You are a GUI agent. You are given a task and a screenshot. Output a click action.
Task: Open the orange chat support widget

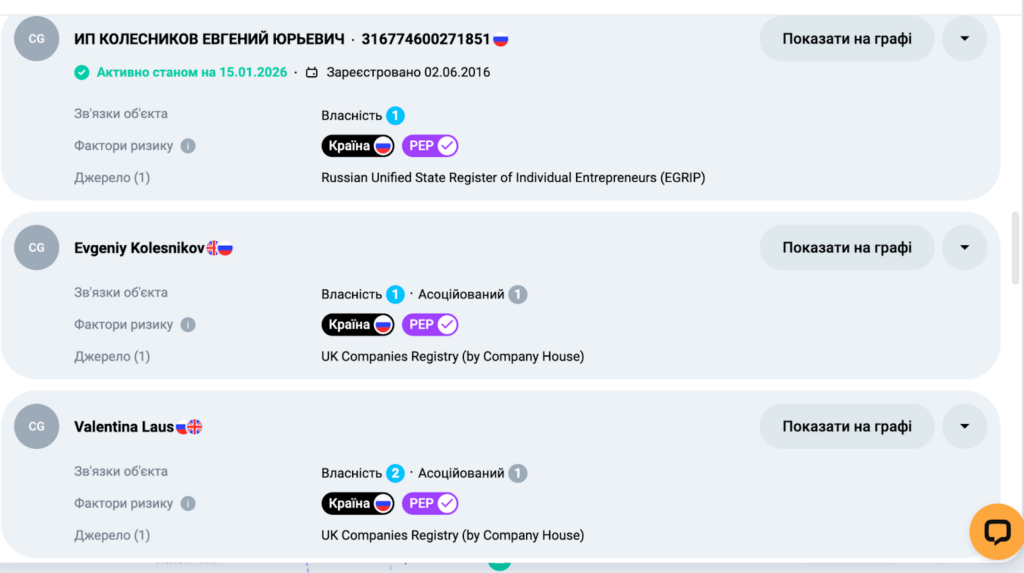pyautogui.click(x=997, y=531)
